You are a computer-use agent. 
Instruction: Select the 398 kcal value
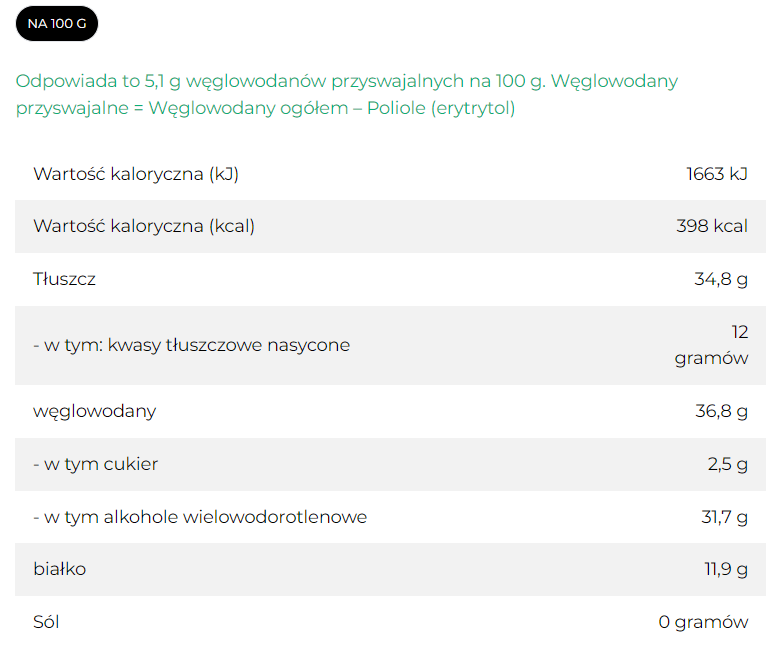(711, 226)
